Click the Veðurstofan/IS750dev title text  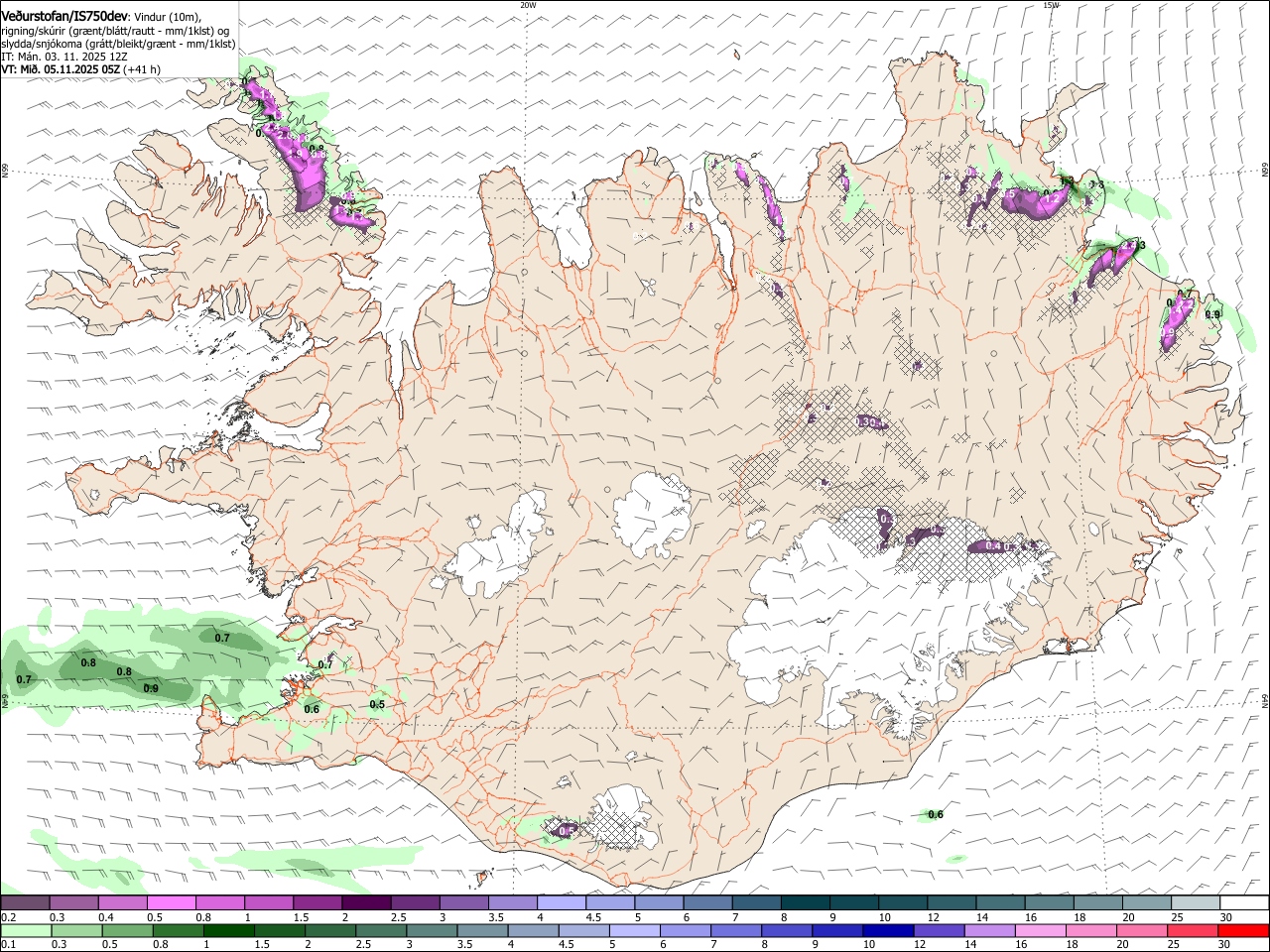[x=64, y=16]
